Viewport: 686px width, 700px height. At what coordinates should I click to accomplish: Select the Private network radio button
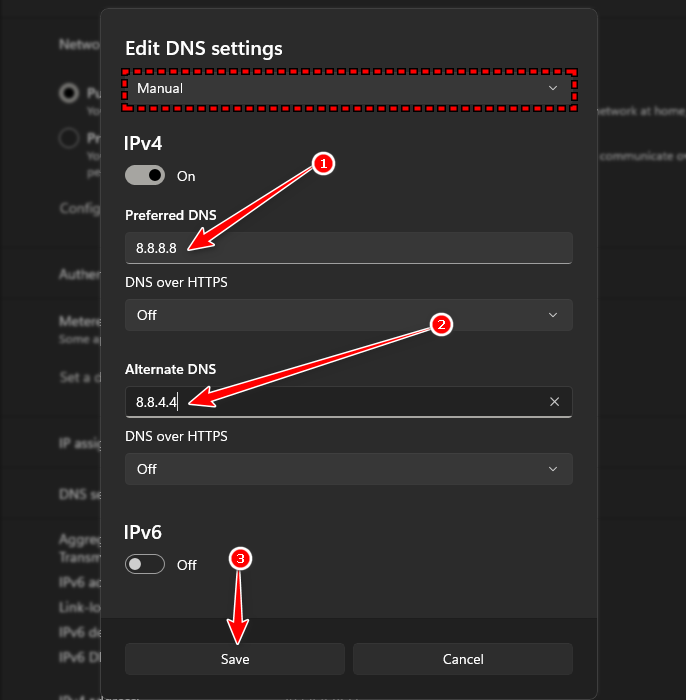[x=69, y=138]
